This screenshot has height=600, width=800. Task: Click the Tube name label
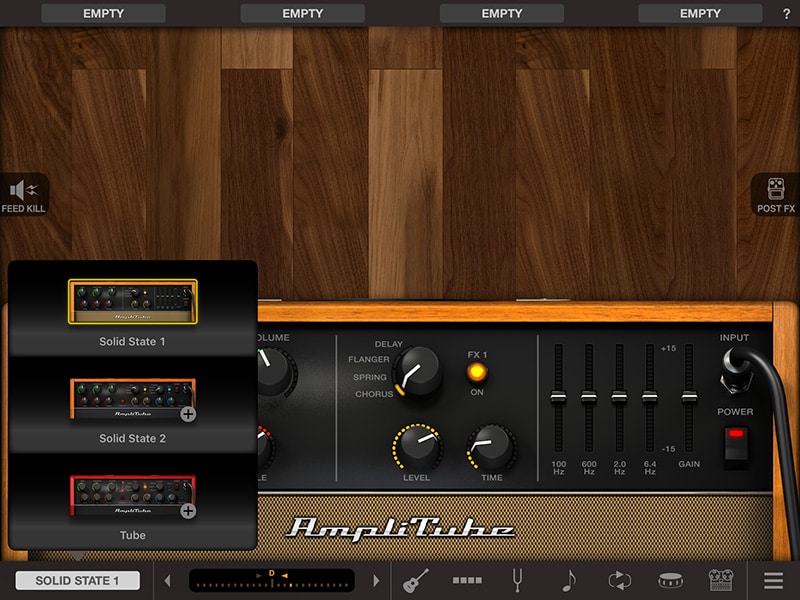(133, 535)
